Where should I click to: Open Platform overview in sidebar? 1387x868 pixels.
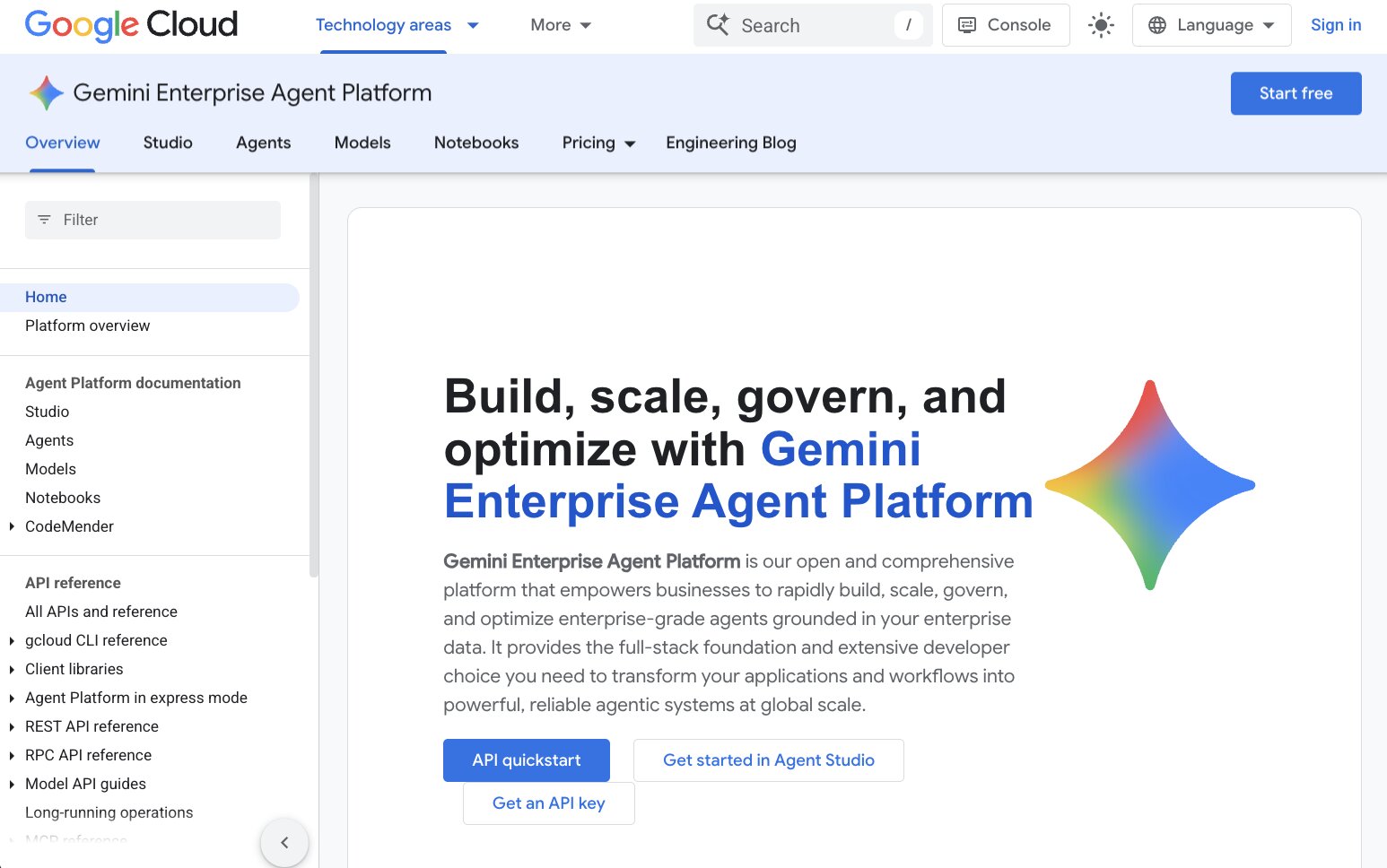coord(88,325)
